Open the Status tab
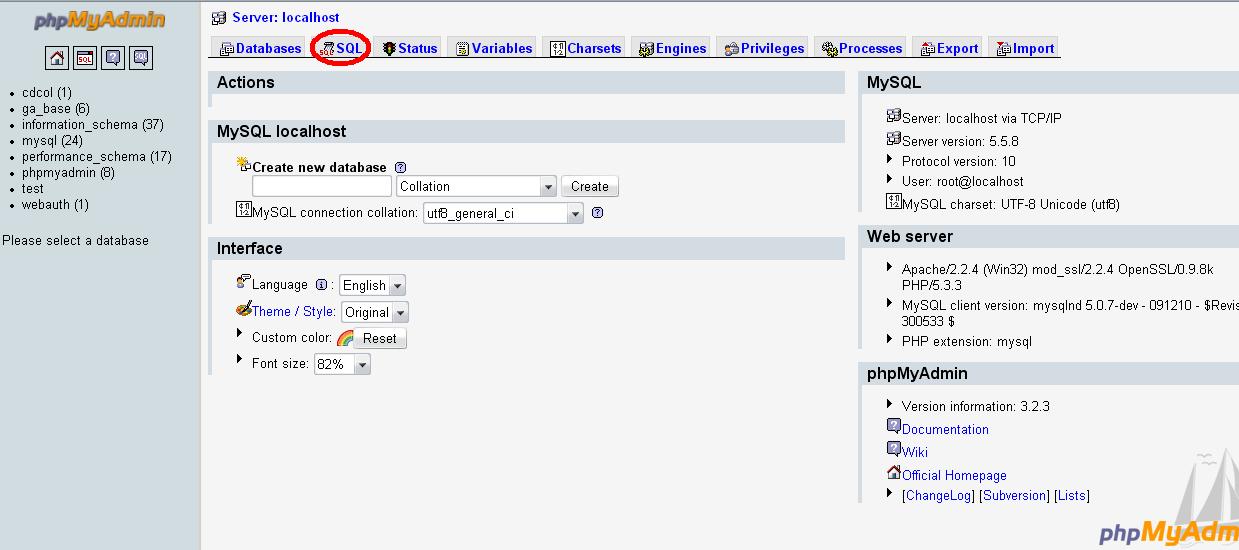This screenshot has width=1239, height=550. pyautogui.click(x=410, y=48)
